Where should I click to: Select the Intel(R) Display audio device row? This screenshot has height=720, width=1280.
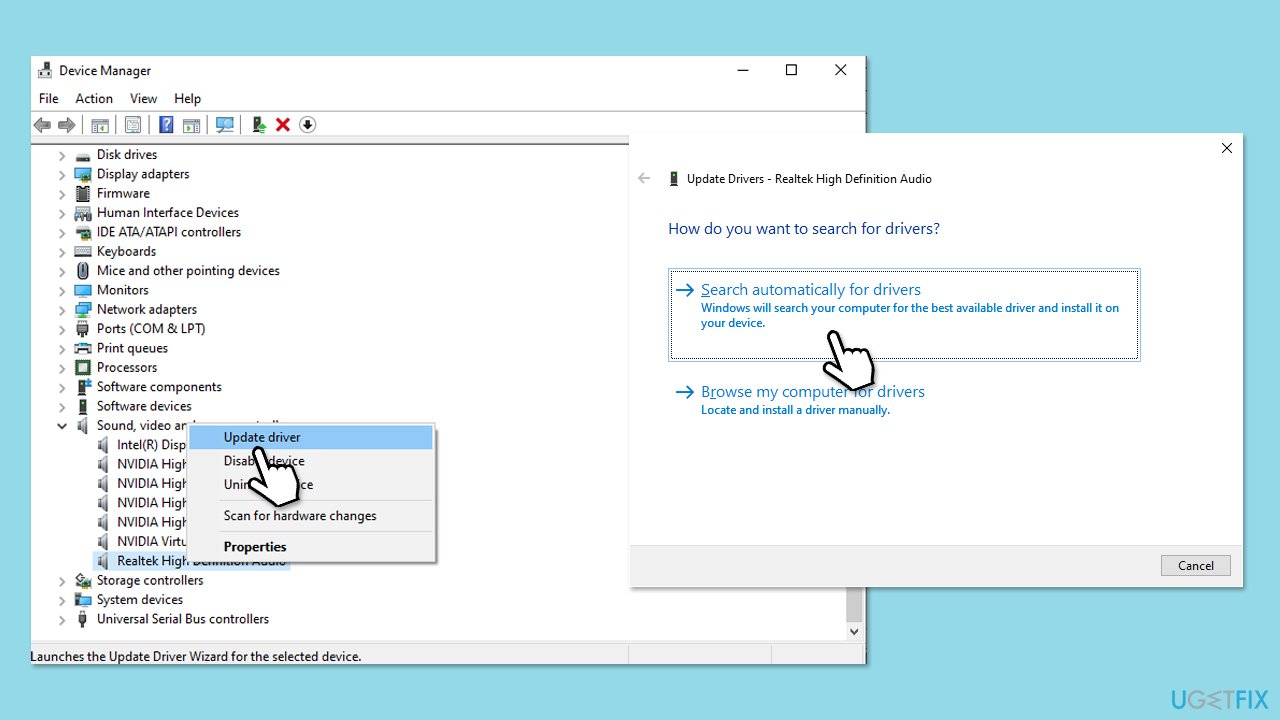pyautogui.click(x=151, y=445)
